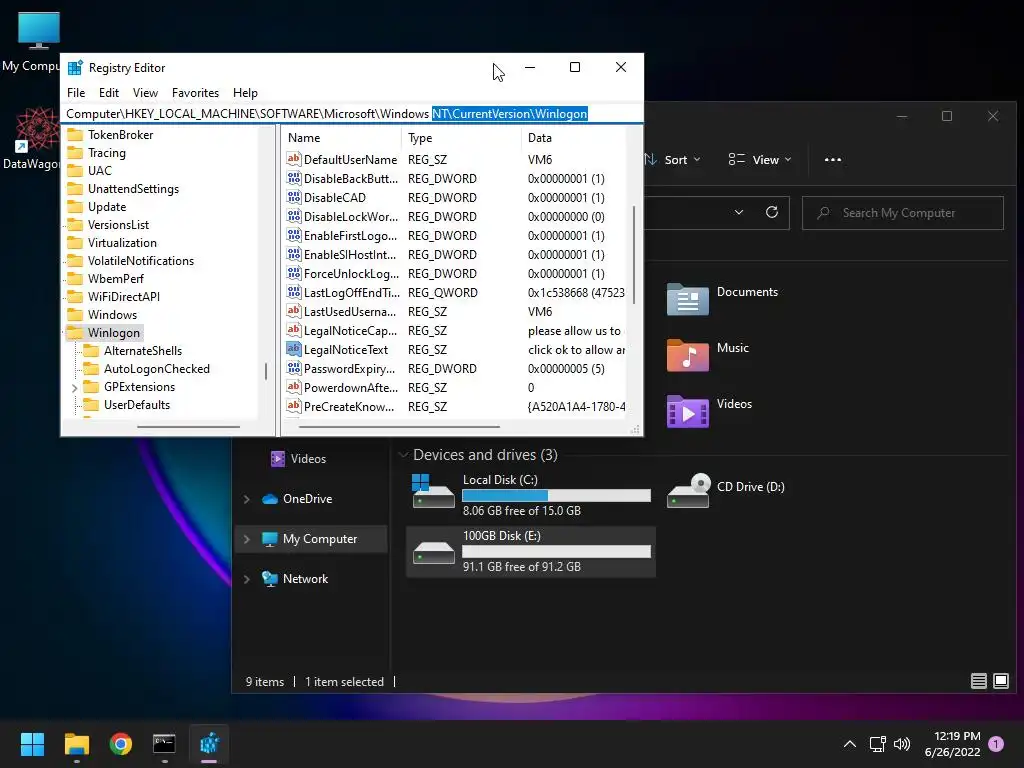This screenshot has width=1024, height=768.
Task: Click the values pane vertical scrollbar
Action: click(x=633, y=255)
